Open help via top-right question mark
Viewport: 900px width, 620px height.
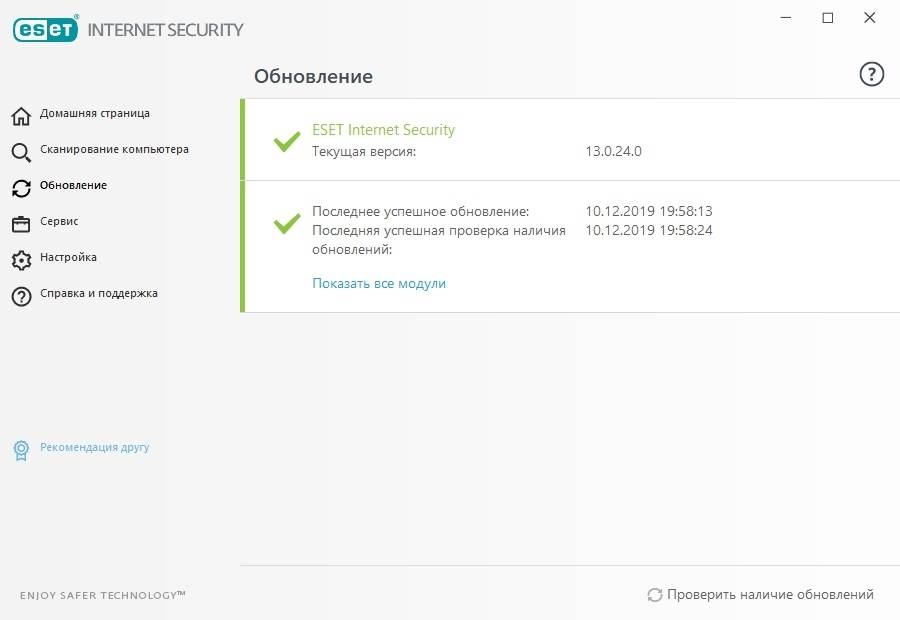click(x=871, y=74)
